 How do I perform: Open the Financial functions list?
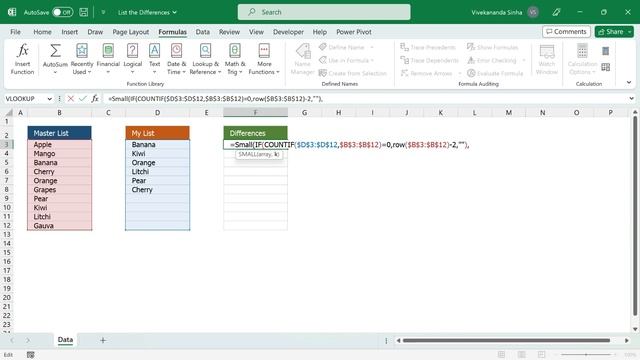[108, 60]
